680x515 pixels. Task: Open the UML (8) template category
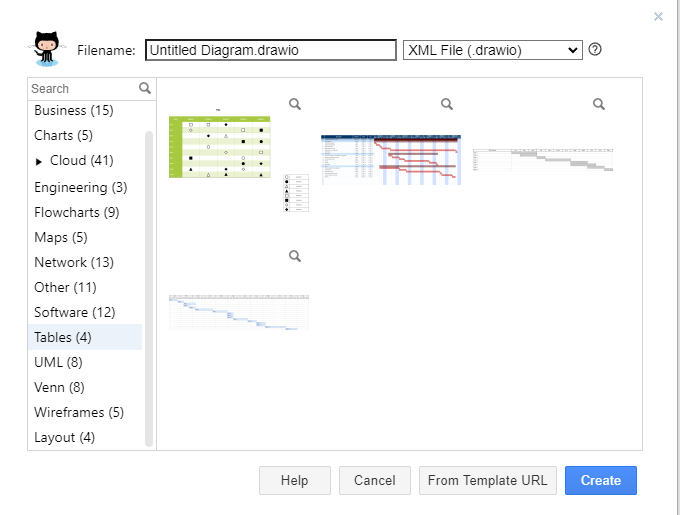(58, 362)
